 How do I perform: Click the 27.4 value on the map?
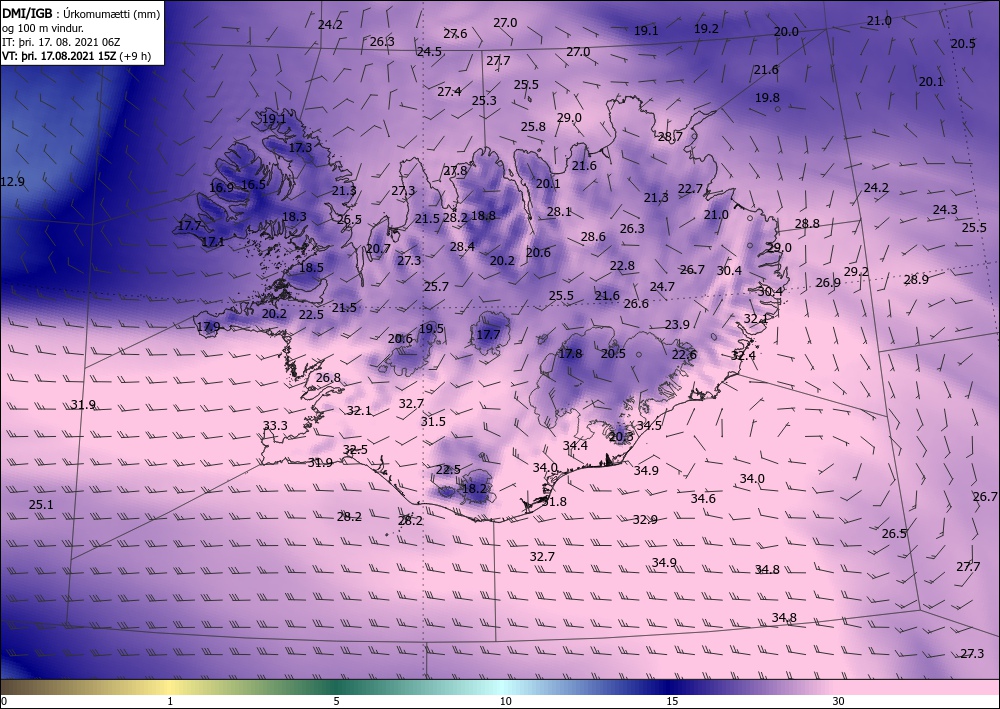click(x=449, y=92)
